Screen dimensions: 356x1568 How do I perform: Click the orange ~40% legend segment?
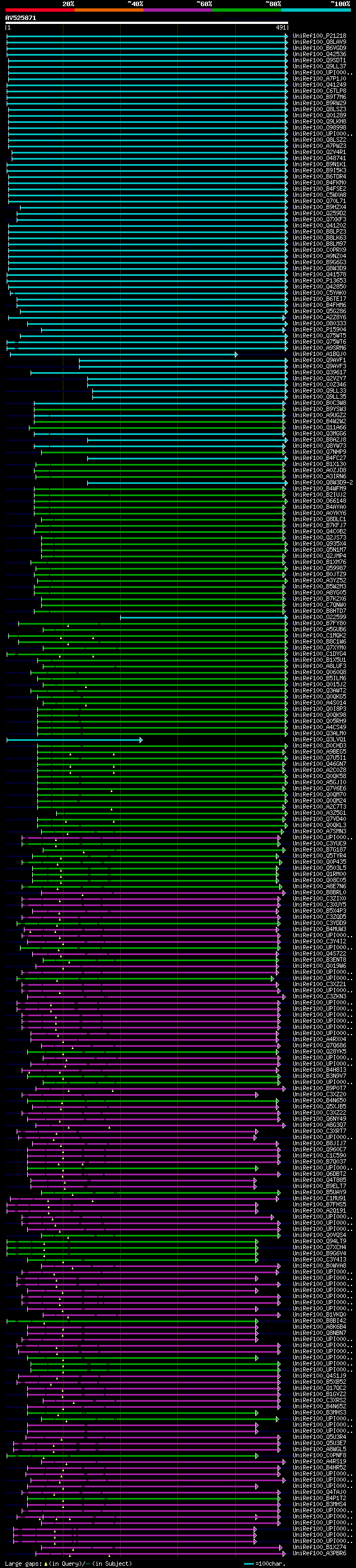coord(109,10)
